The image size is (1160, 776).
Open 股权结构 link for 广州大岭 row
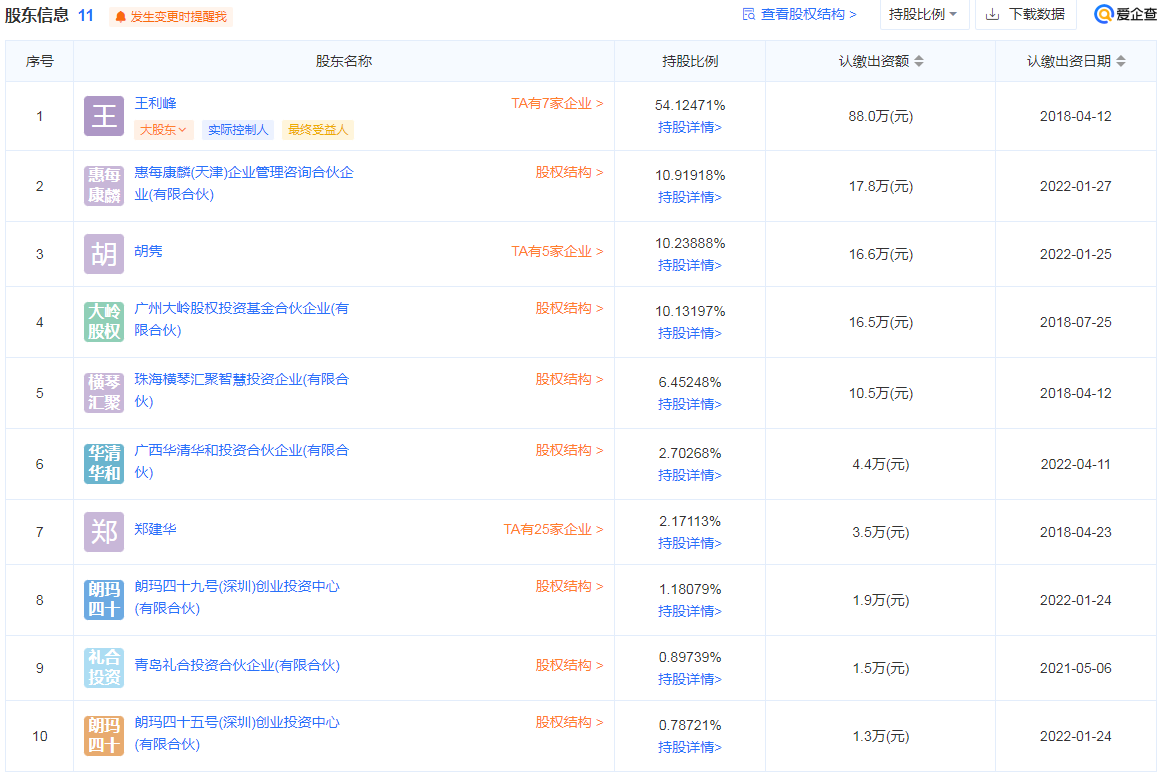coord(570,308)
